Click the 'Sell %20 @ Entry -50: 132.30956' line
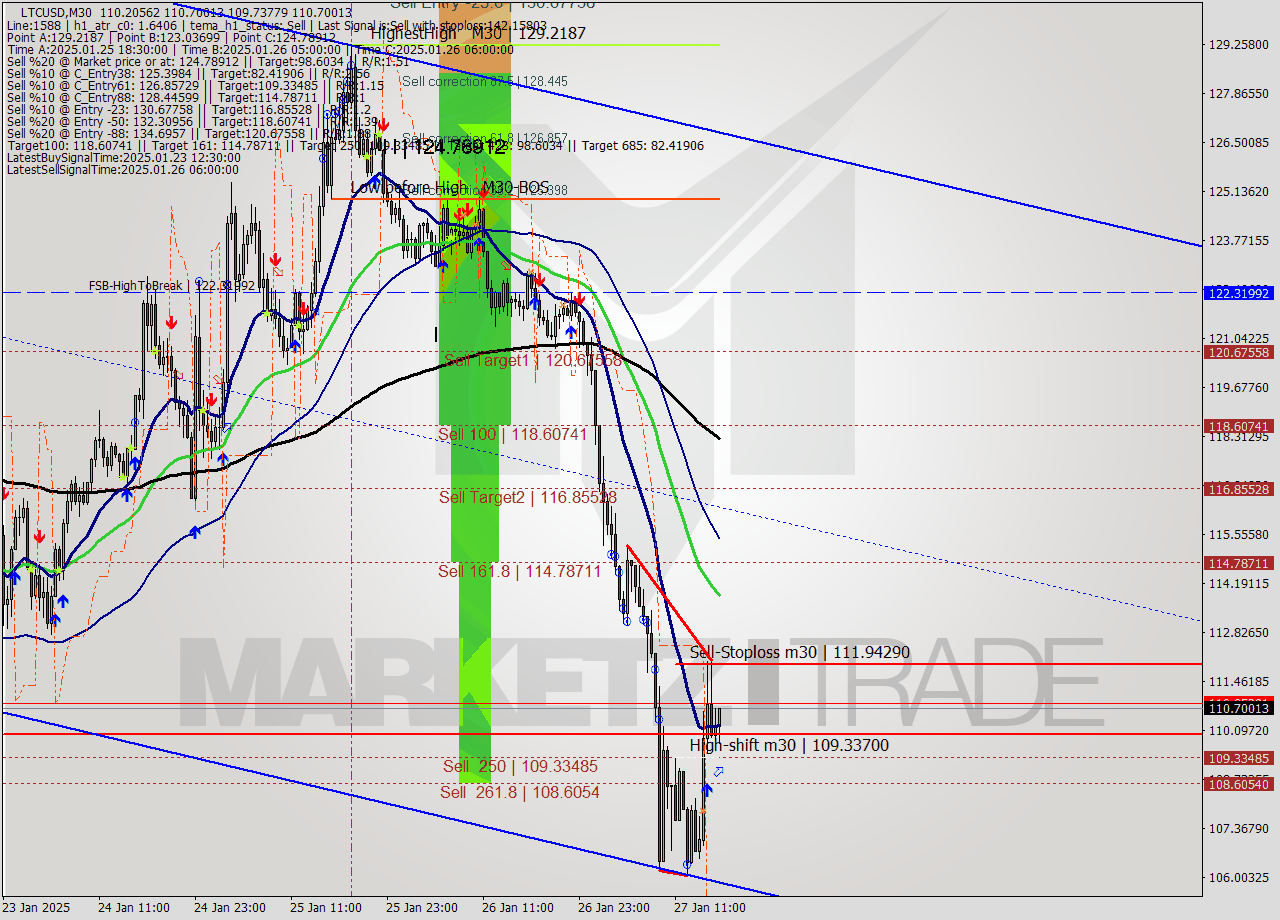The width and height of the screenshot is (1280, 920). (x=192, y=122)
